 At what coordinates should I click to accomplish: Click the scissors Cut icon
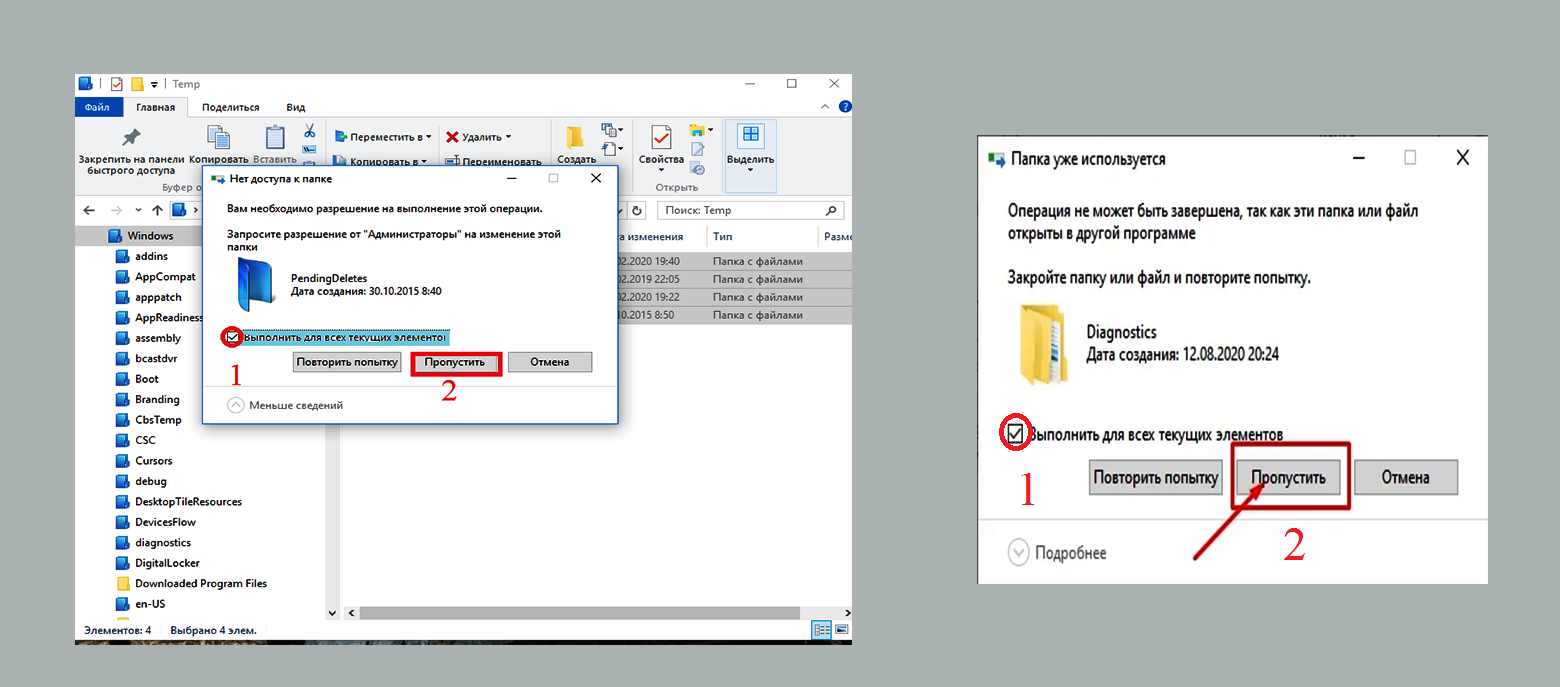point(309,131)
